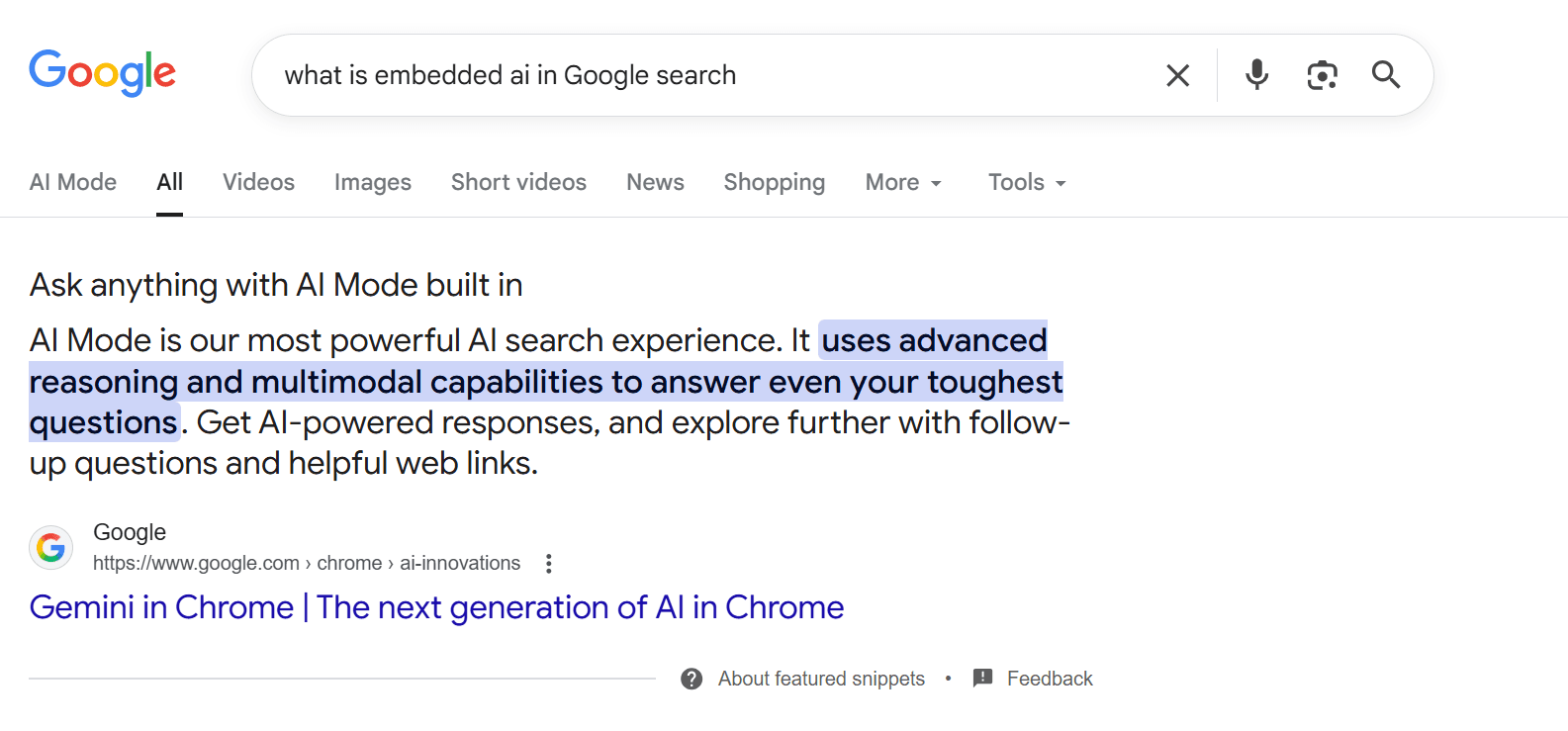
Task: Open search by image camera icon
Action: tap(1322, 75)
